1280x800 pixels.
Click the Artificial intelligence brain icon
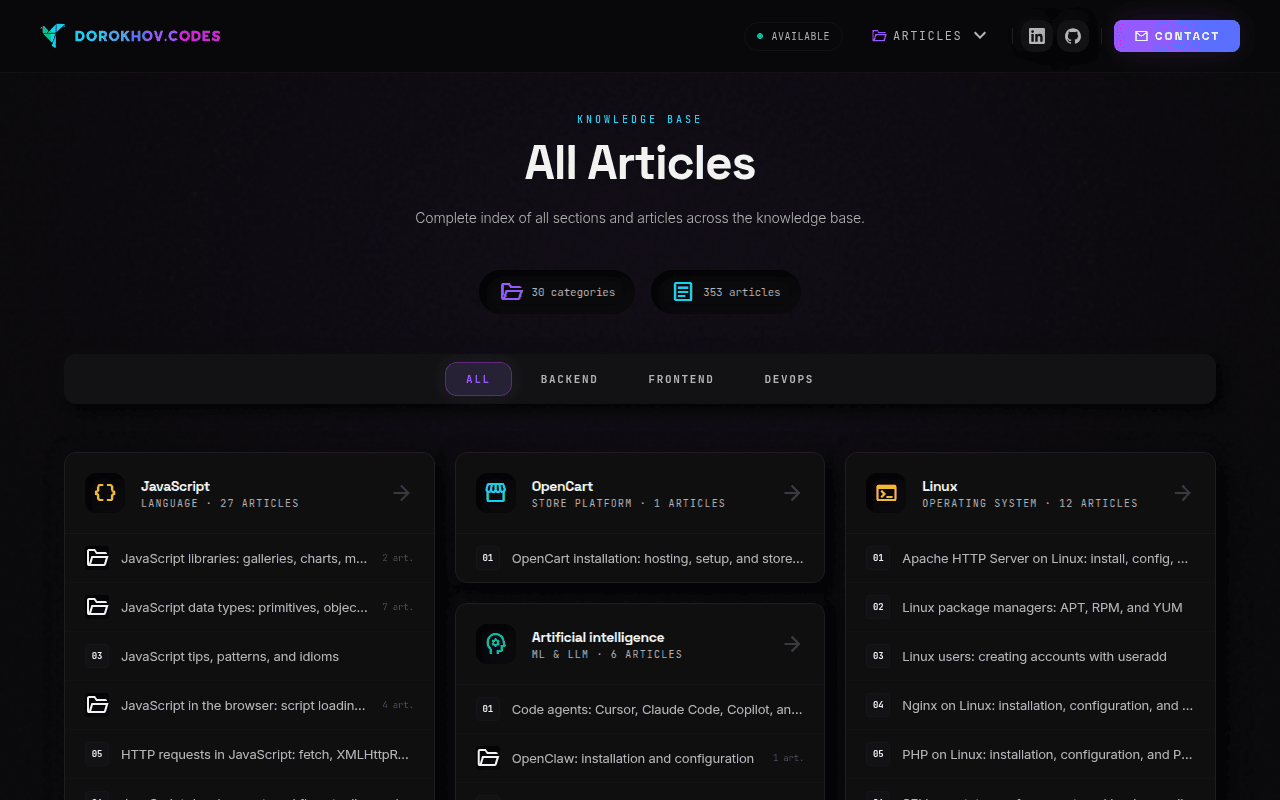(x=496, y=645)
